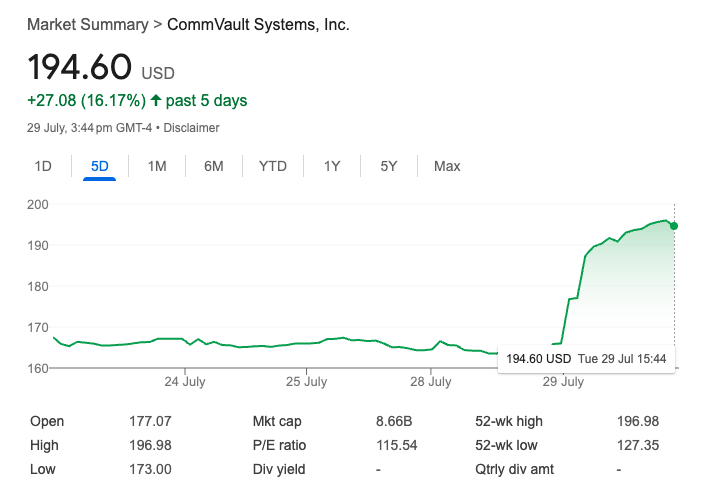The image size is (718, 496).
Task: Switch chart to 1M range
Action: click(157, 166)
